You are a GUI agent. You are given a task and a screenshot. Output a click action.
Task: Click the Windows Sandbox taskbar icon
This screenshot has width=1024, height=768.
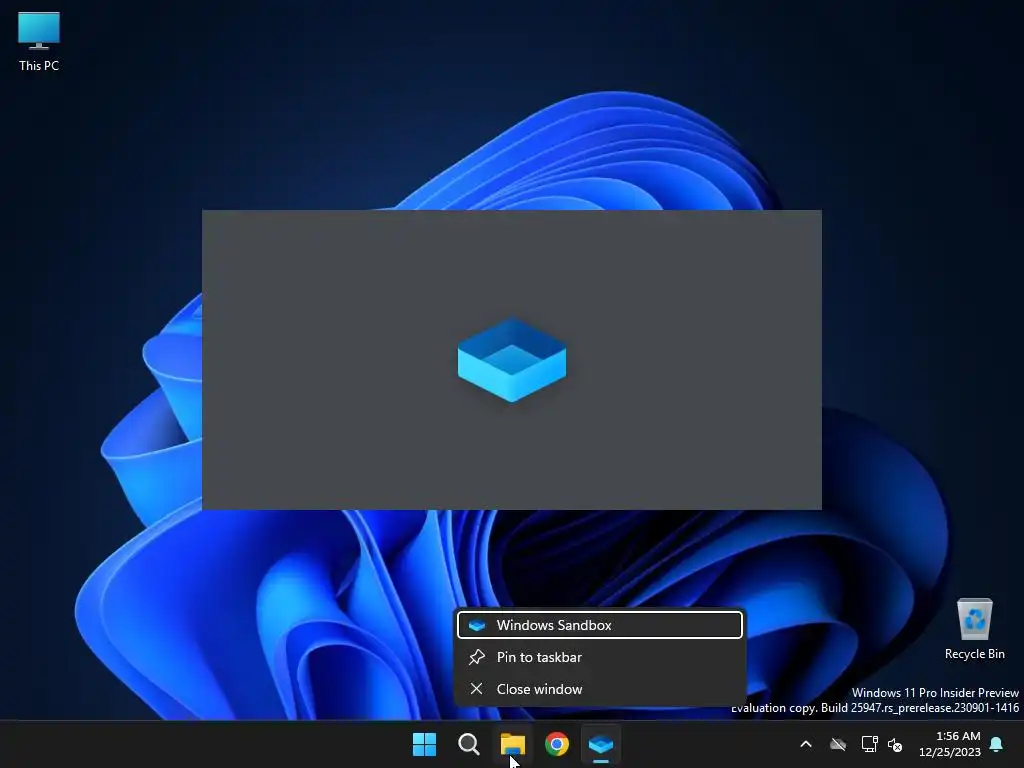coord(601,744)
